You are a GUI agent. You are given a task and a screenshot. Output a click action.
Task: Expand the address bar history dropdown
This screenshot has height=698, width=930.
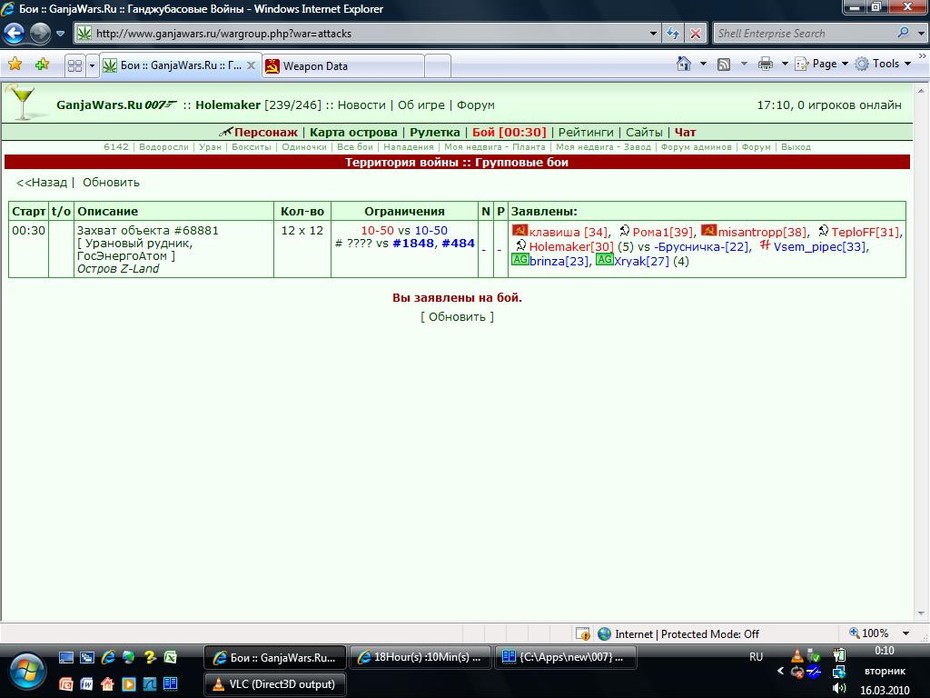click(653, 34)
